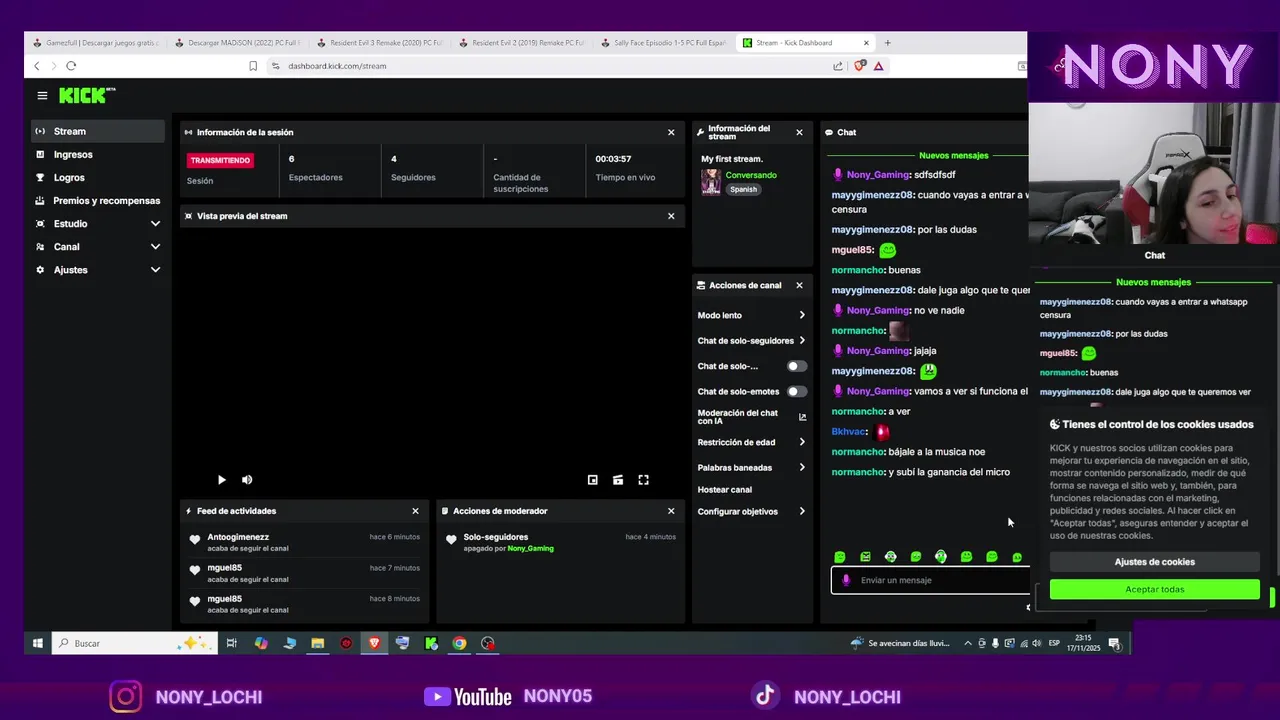
Task: Click the Spanish language tag
Action: point(743,189)
